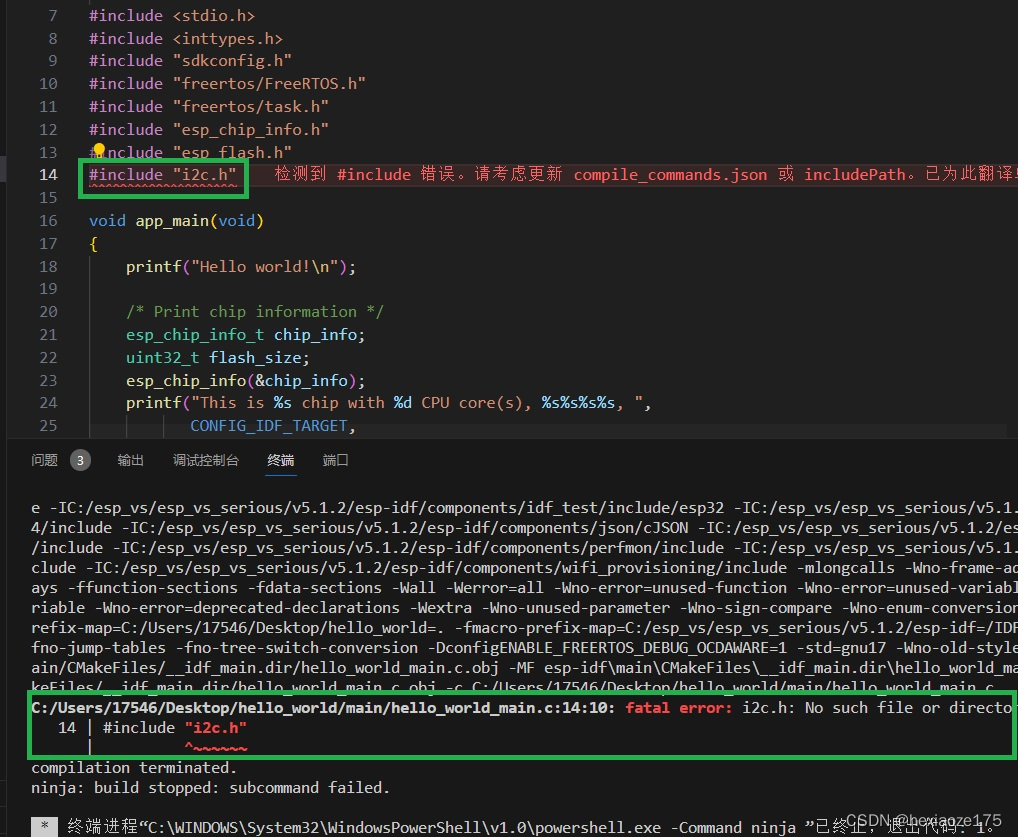Screen dimensions: 1018x837
Task: Click the void app_main(void) declaration
Action: 176,221
